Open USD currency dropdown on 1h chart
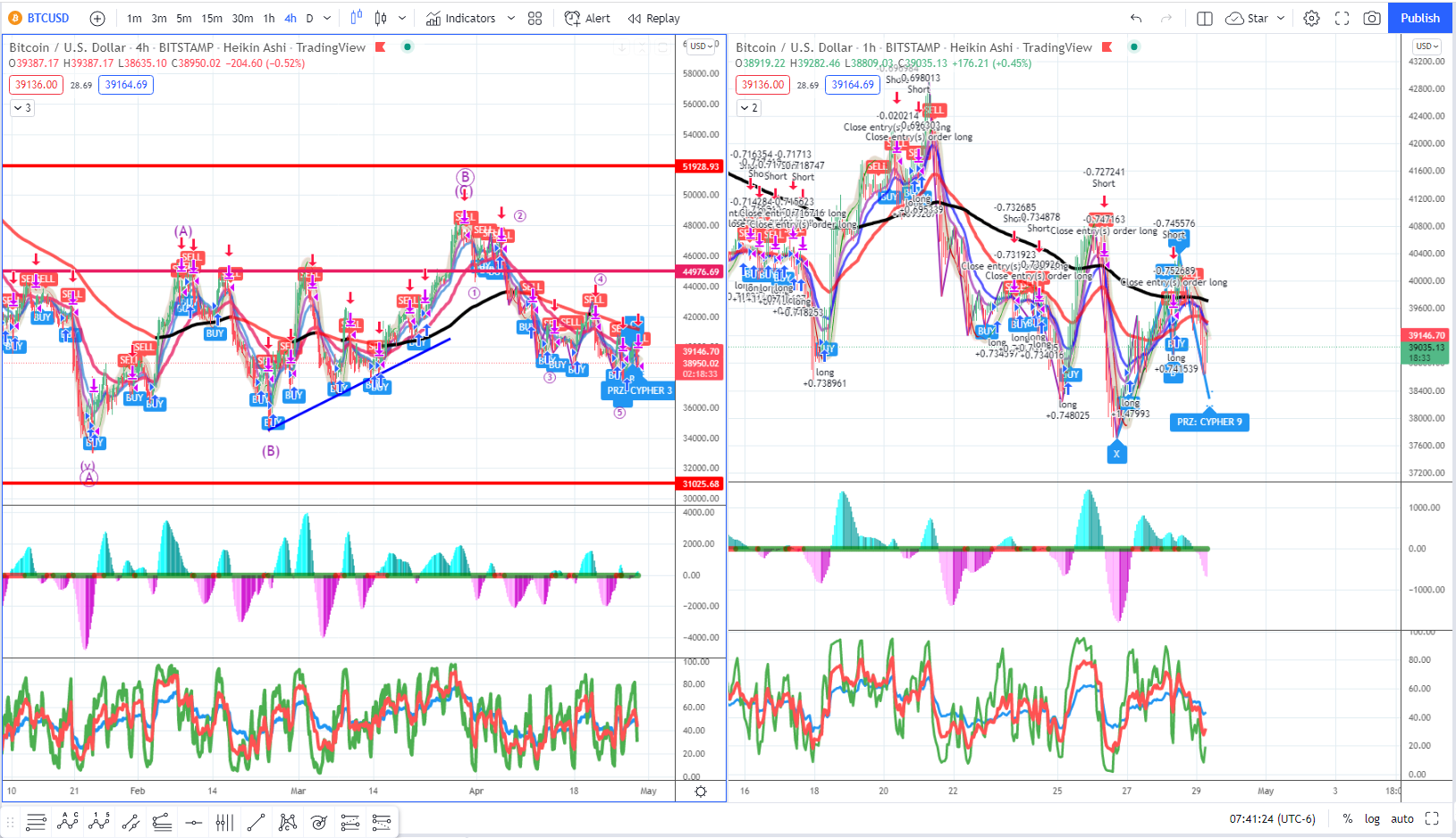Image resolution: width=1456 pixels, height=838 pixels. click(x=1427, y=46)
